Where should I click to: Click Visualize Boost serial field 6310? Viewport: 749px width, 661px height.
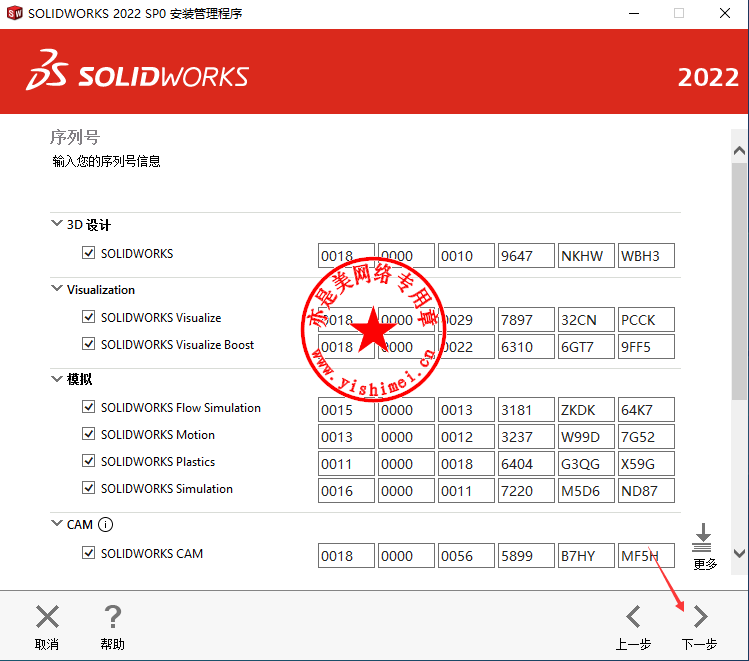[x=526, y=346]
